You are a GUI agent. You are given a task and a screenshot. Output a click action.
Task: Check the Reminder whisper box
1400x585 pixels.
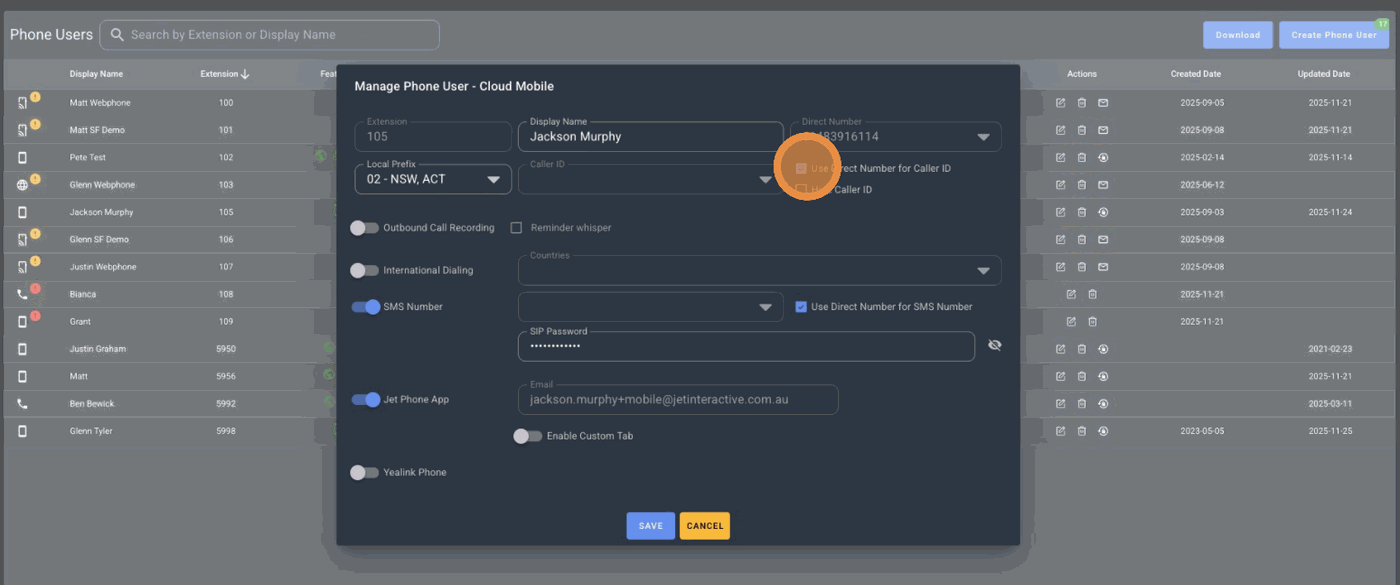[x=517, y=228]
